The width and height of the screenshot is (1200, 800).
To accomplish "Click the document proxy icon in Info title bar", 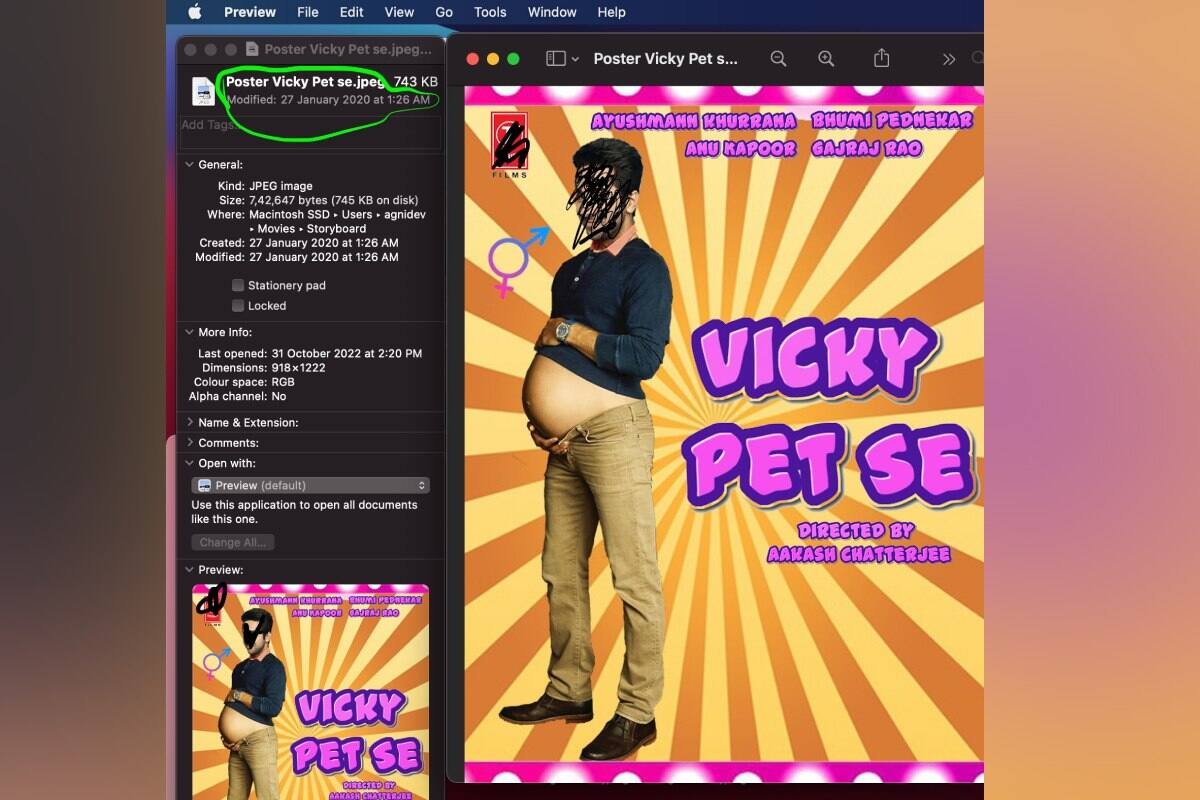I will pos(252,49).
